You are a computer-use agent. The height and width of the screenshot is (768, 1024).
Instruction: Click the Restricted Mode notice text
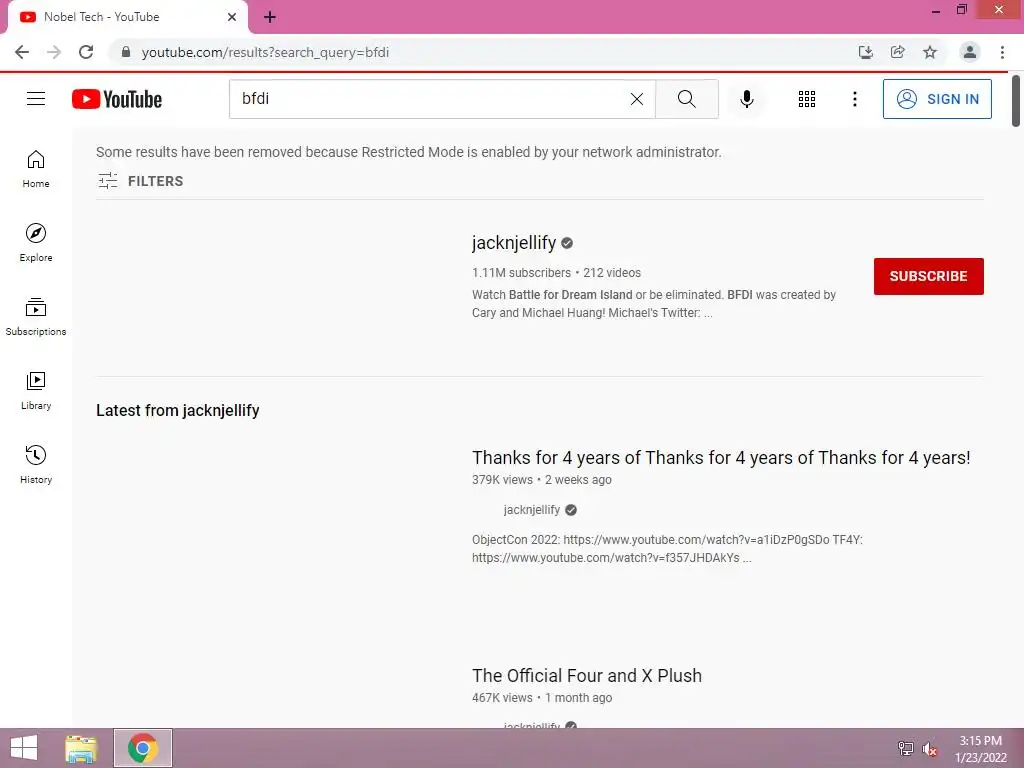(409, 152)
